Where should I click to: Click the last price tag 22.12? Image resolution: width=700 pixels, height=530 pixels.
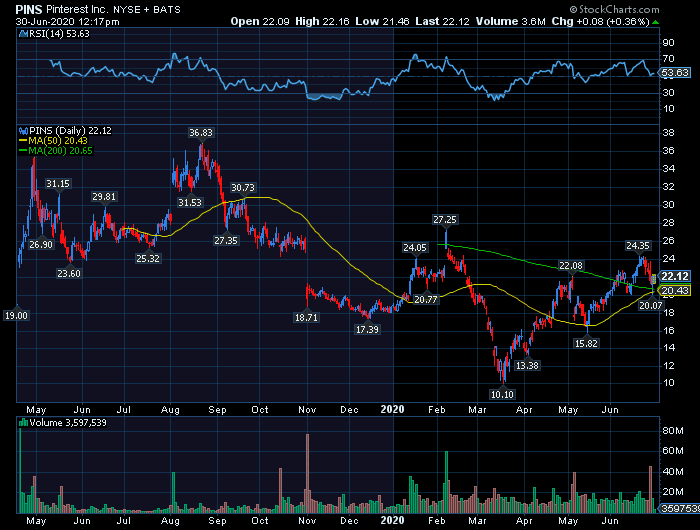pos(675,276)
